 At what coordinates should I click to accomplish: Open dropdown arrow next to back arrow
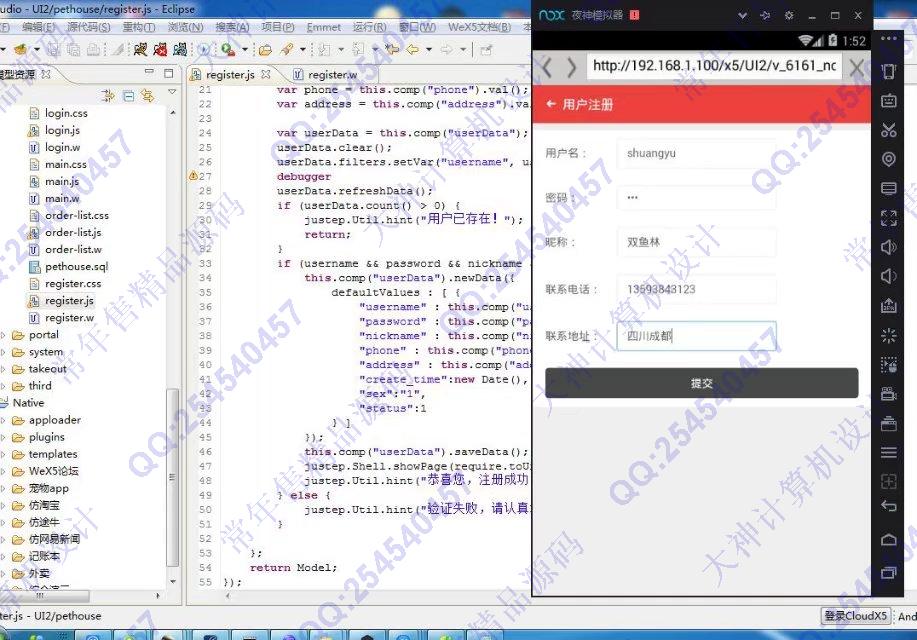click(x=429, y=50)
